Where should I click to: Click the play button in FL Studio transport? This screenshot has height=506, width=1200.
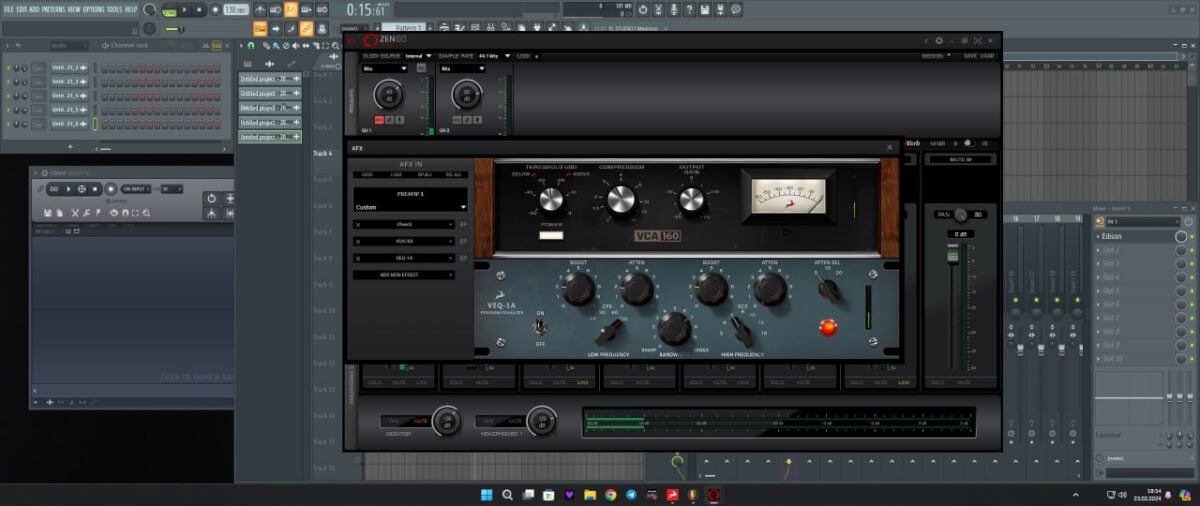pos(185,9)
